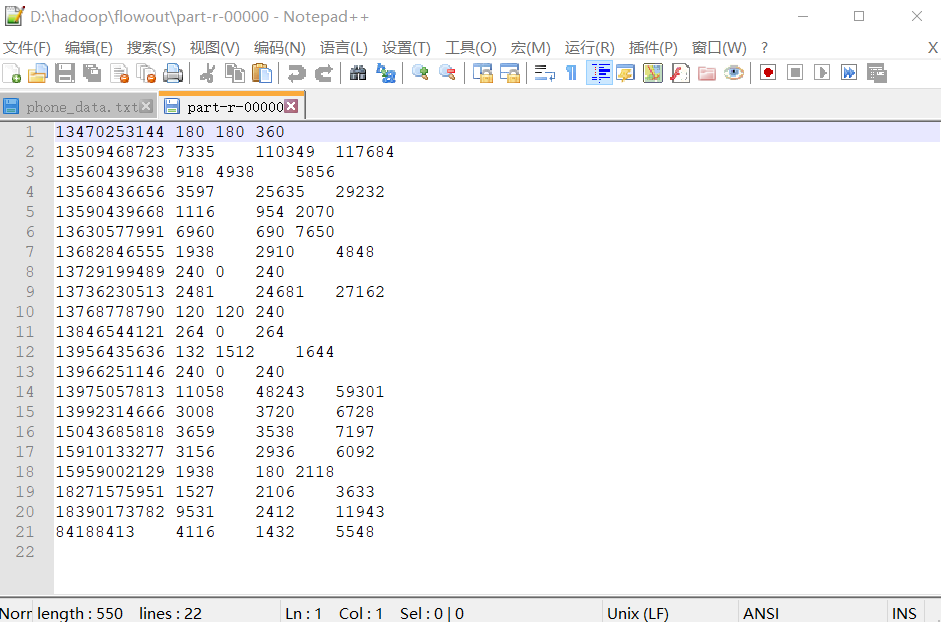Click the Save floppy disk icon
Image resolution: width=941 pixels, height=622 pixels.
click(65, 73)
